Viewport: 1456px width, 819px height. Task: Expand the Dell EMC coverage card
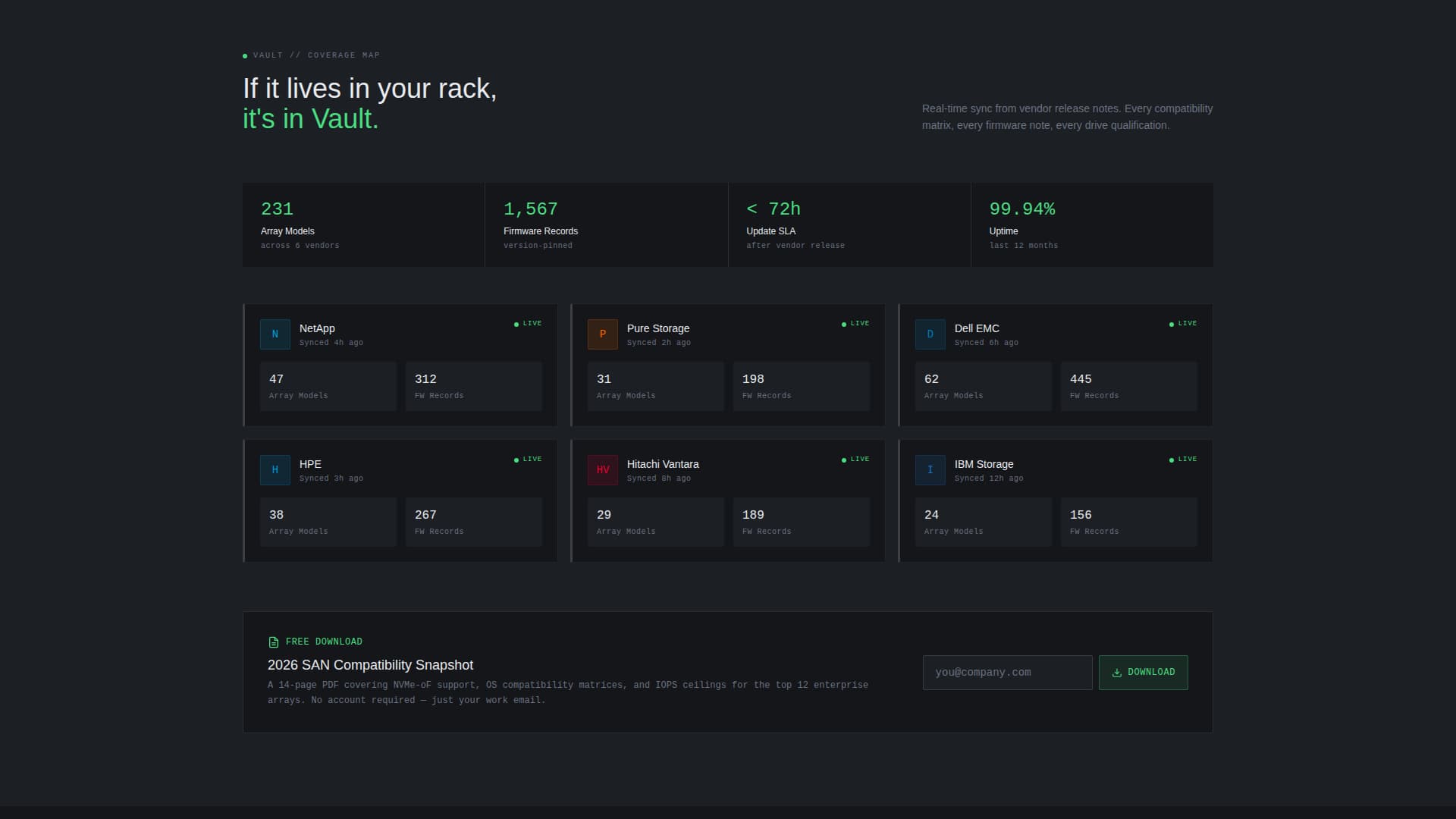coord(1054,365)
